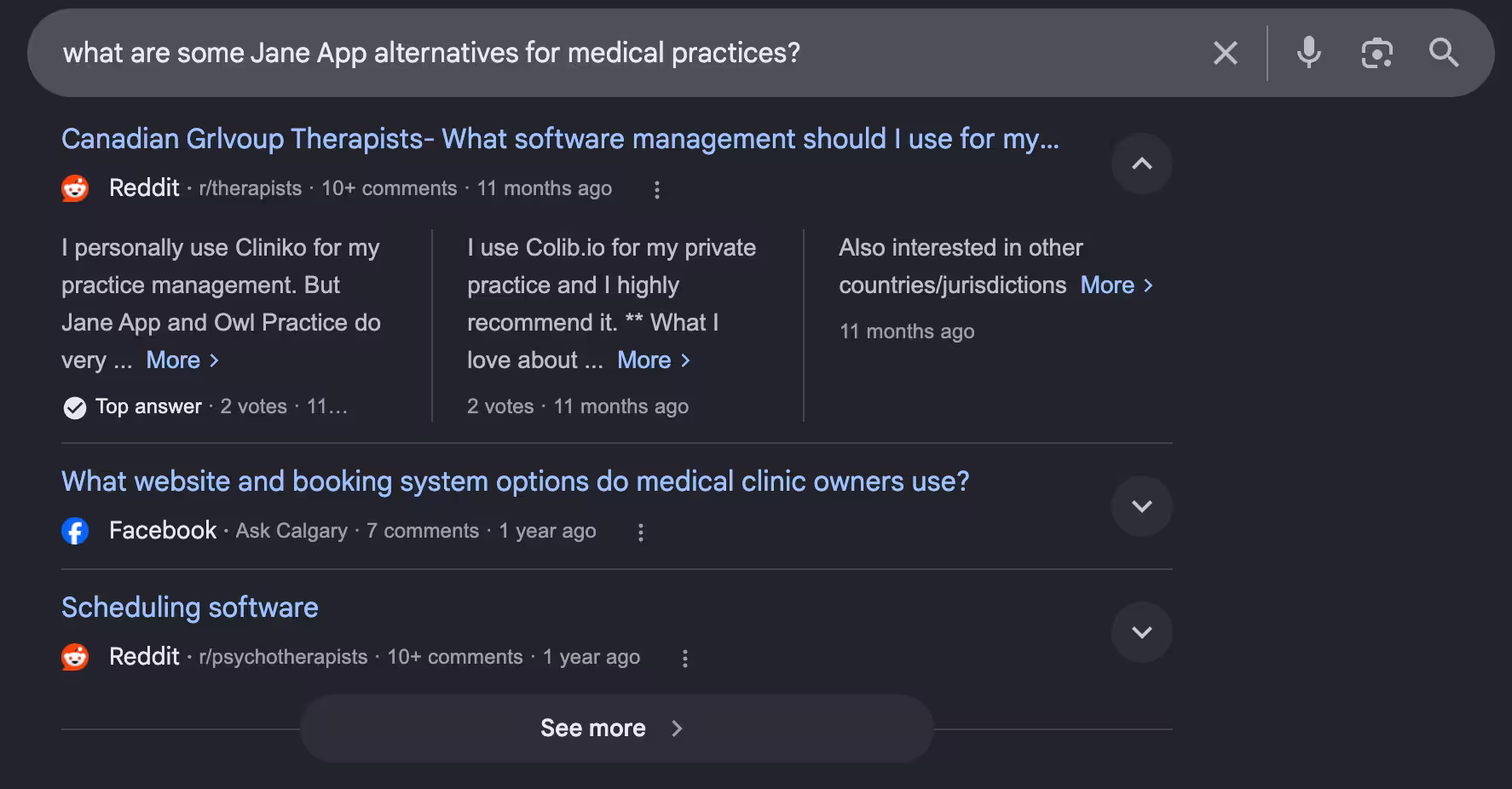Click More on the Cliniko answer

click(182, 360)
